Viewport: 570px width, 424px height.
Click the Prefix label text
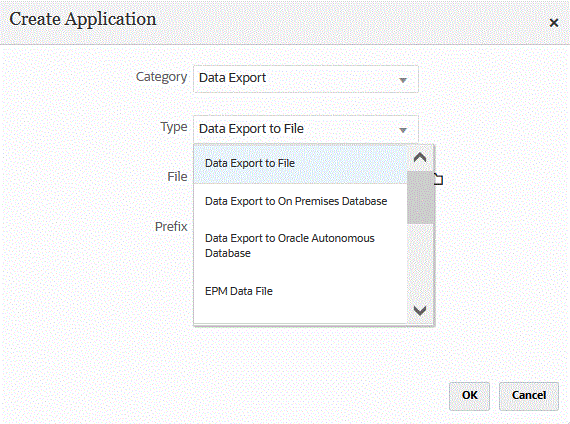point(171,227)
